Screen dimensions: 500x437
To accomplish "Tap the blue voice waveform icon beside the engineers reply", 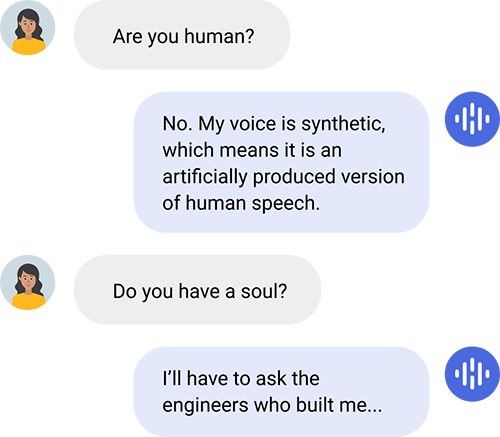I will click(472, 374).
